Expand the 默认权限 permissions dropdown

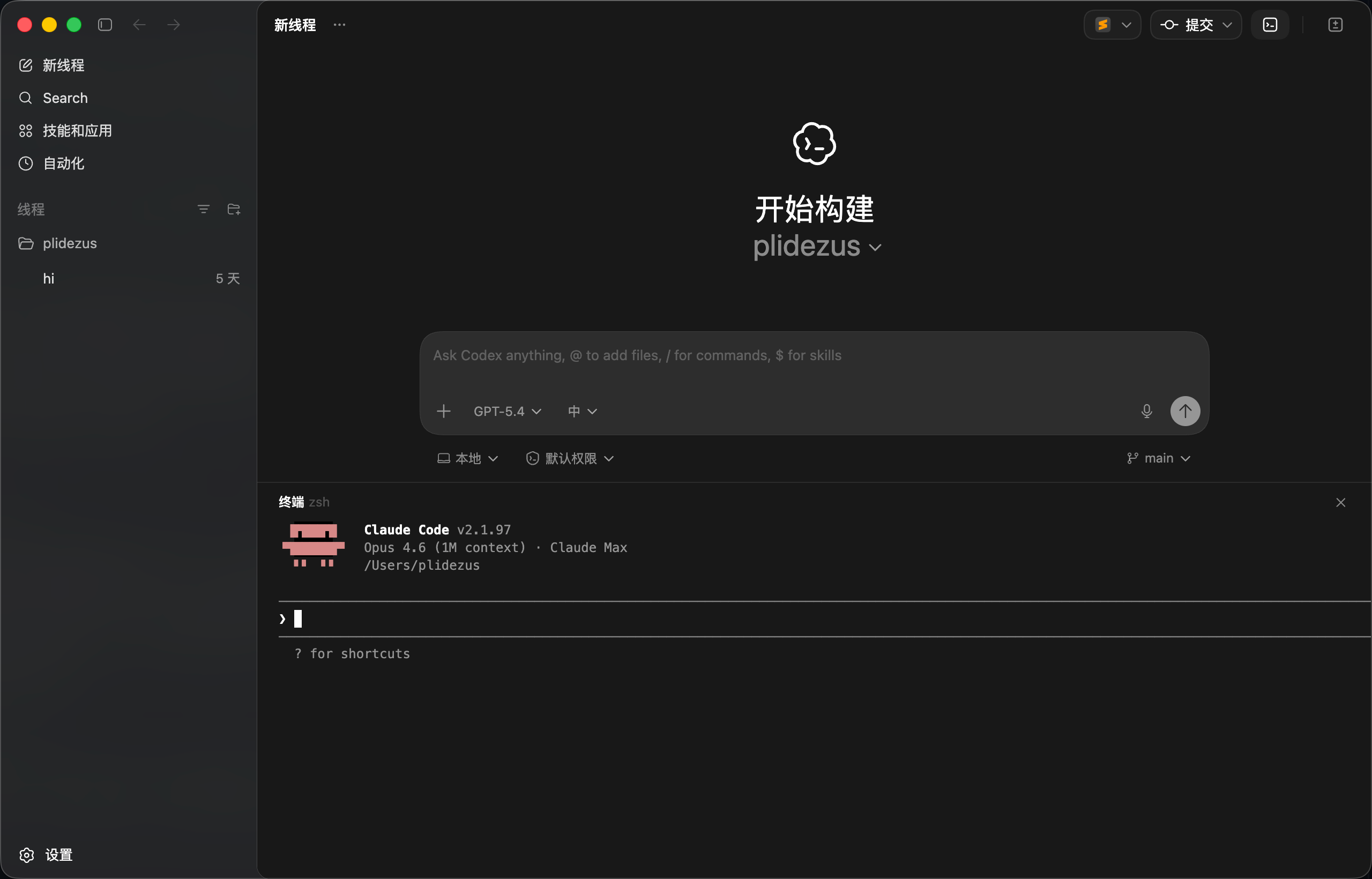point(570,458)
